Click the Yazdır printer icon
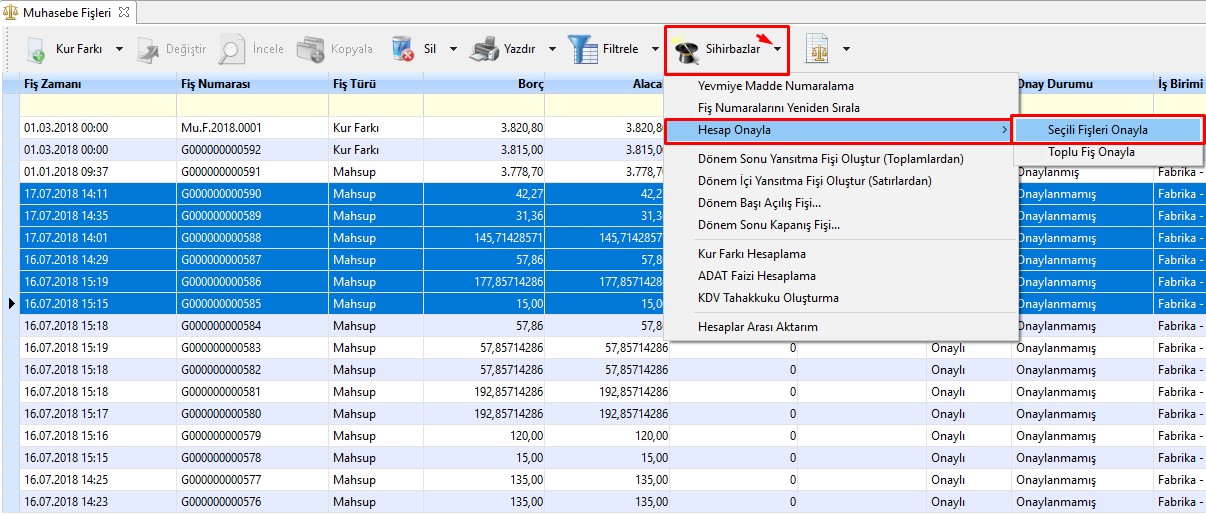Screen dimensions: 1206x515 [484, 49]
